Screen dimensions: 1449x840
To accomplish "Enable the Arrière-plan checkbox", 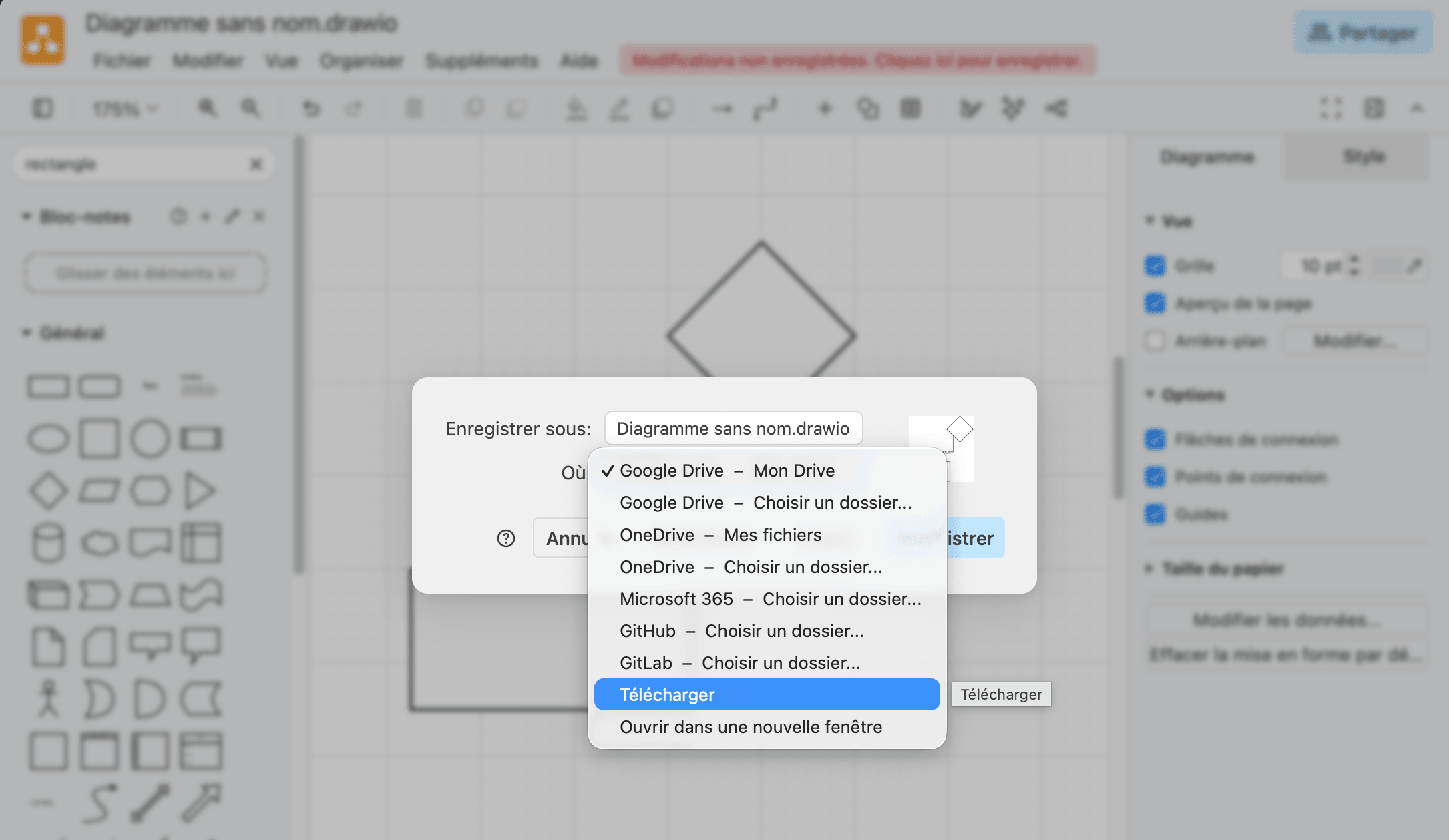I will (1155, 341).
